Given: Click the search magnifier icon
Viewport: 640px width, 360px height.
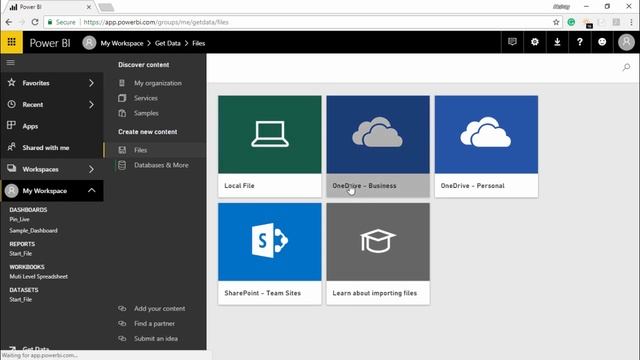Looking at the screenshot, I should (x=626, y=67).
